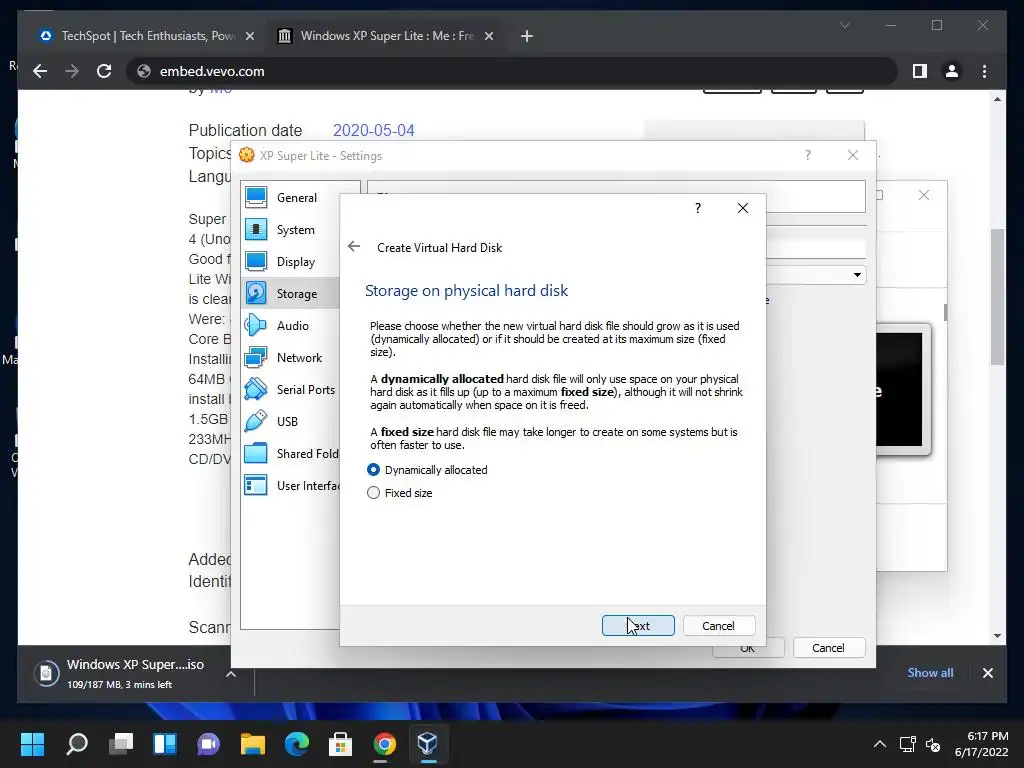Image resolution: width=1024 pixels, height=768 pixels.
Task: Go back in Create Virtual Hard Disk wizard
Action: pos(354,246)
